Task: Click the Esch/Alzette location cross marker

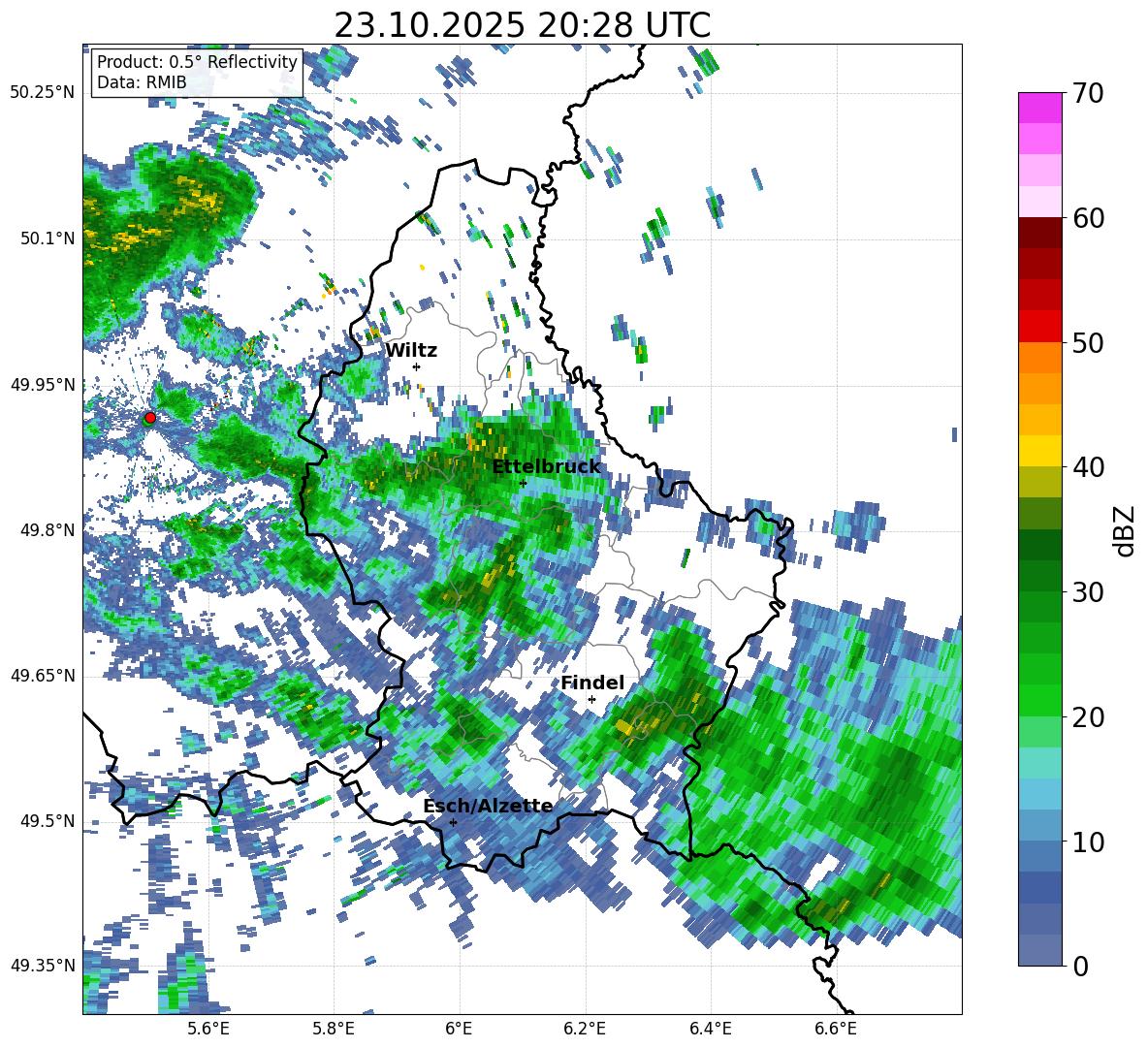Action: click(x=453, y=822)
